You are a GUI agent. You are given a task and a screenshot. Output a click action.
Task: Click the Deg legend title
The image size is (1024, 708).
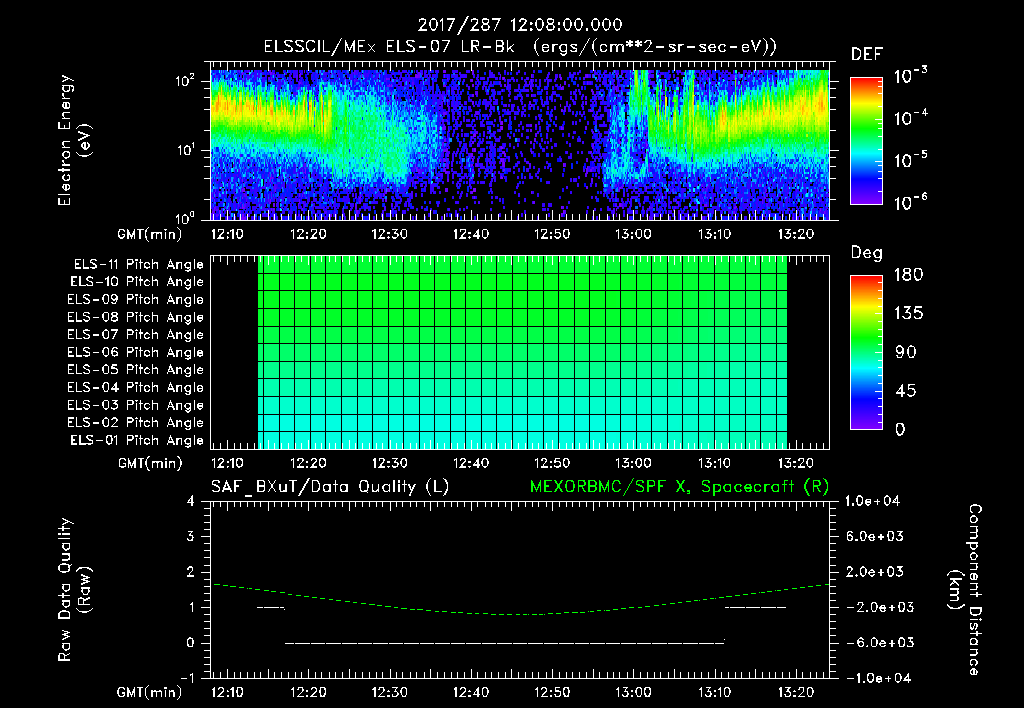coord(867,253)
